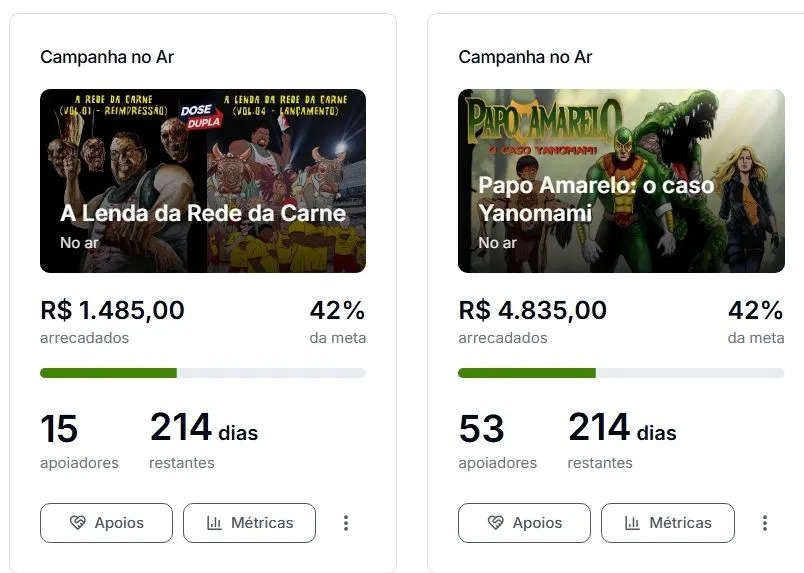Click the bar chart icon in the left Métricas button

click(x=214, y=523)
